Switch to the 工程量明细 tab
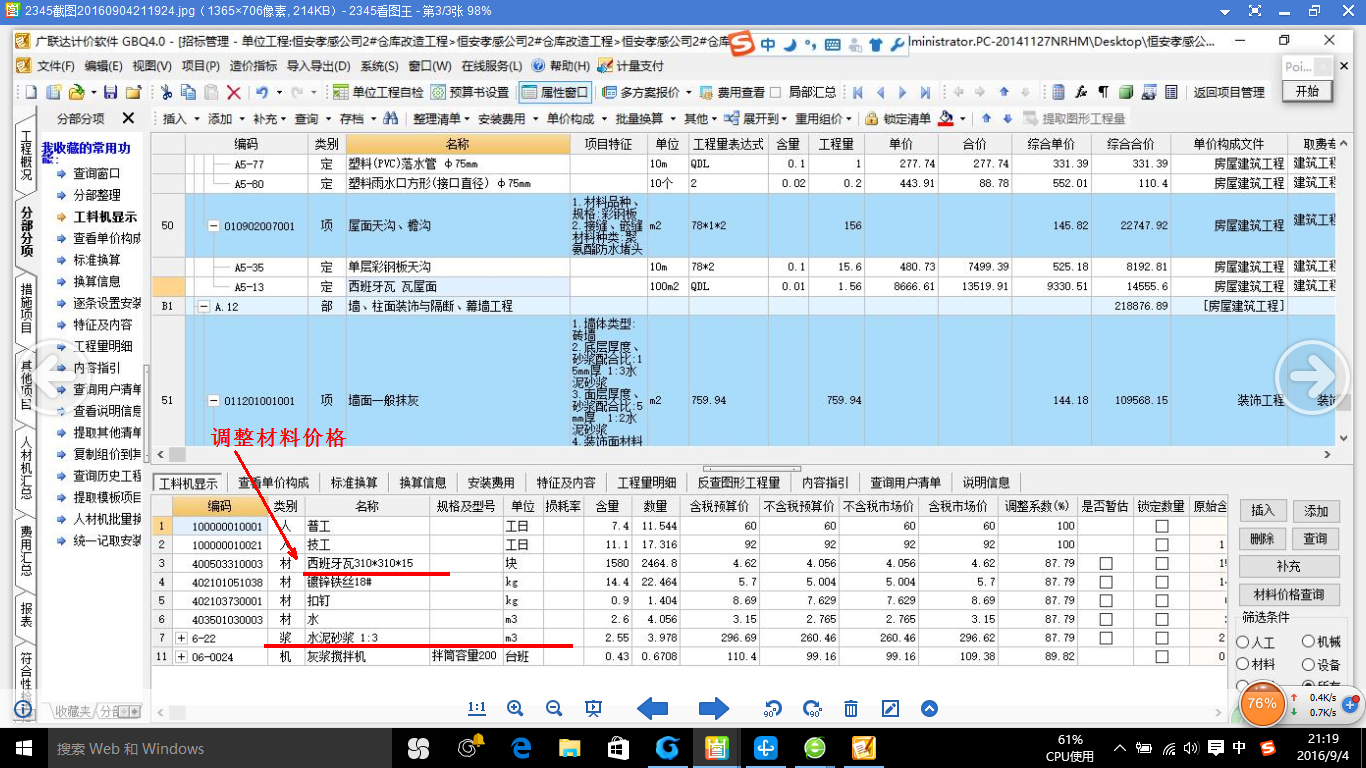The image size is (1366, 768). (646, 482)
